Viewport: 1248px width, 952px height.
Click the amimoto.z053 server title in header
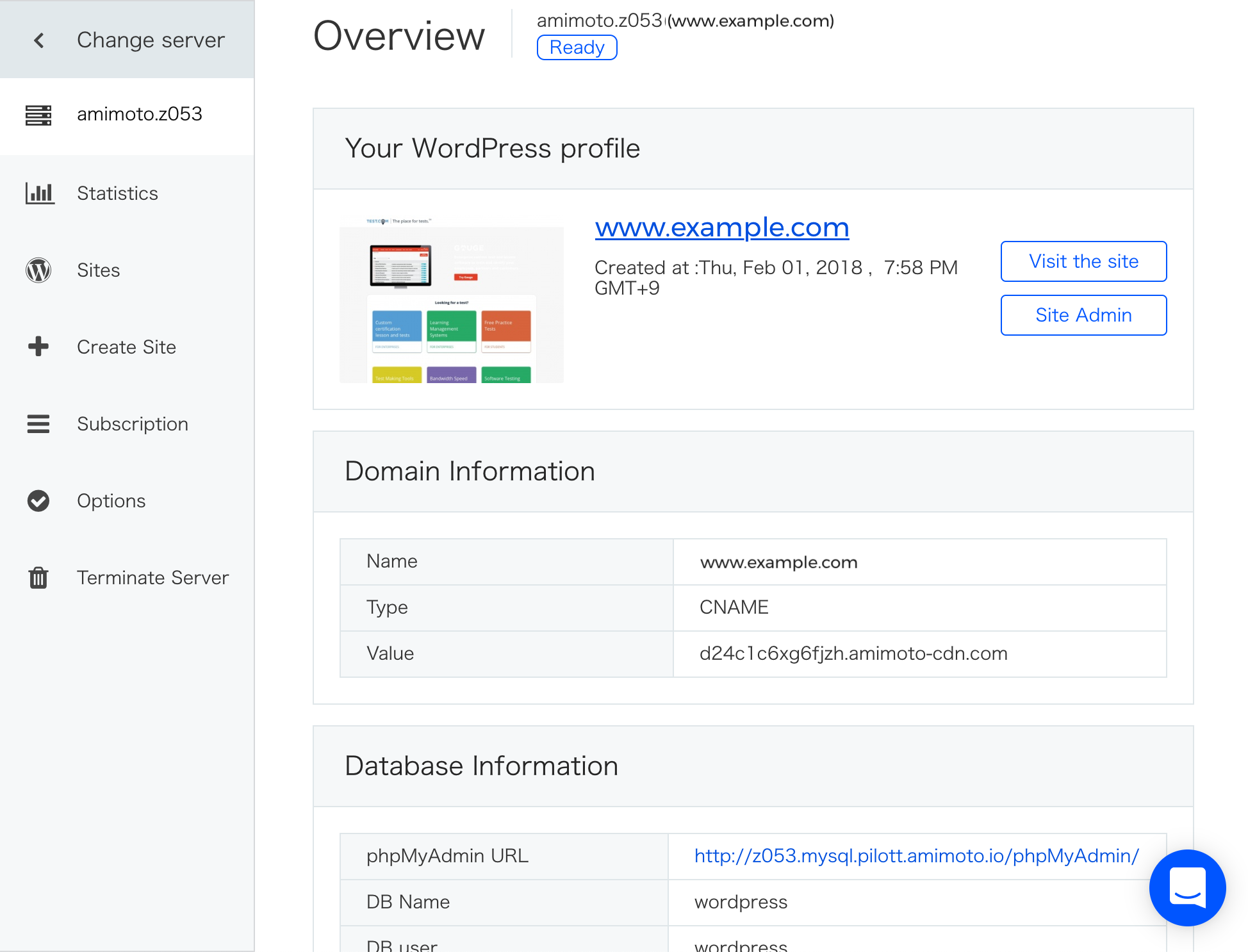[599, 21]
